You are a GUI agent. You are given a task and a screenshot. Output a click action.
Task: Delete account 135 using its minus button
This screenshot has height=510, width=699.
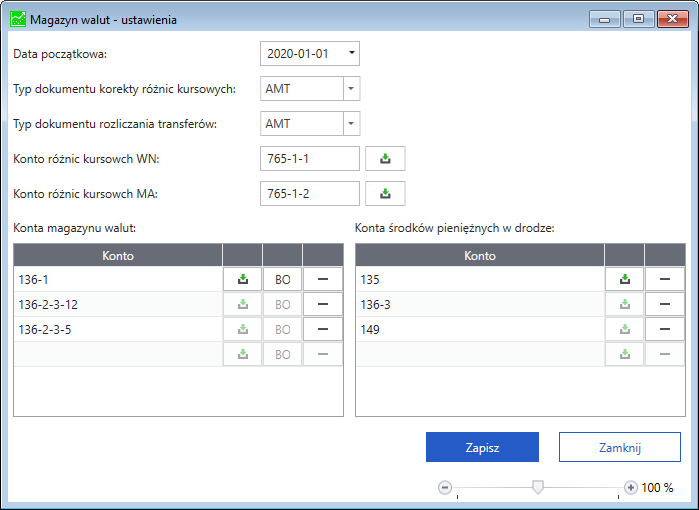[x=664, y=280]
